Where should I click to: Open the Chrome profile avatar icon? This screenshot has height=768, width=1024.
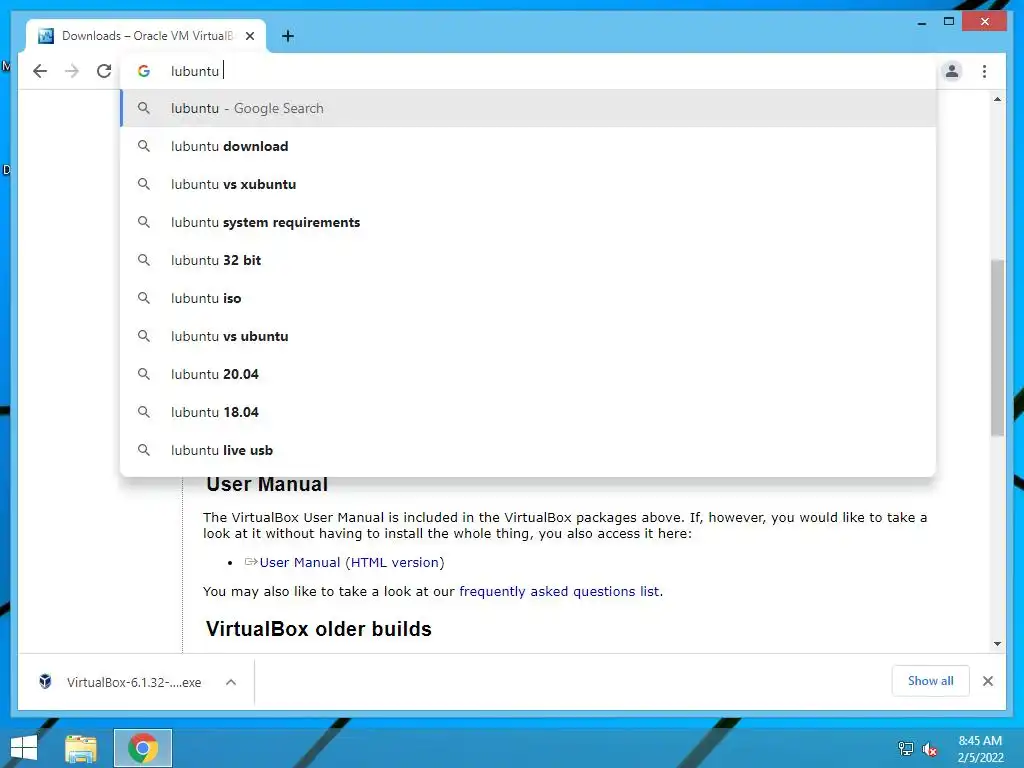point(952,71)
